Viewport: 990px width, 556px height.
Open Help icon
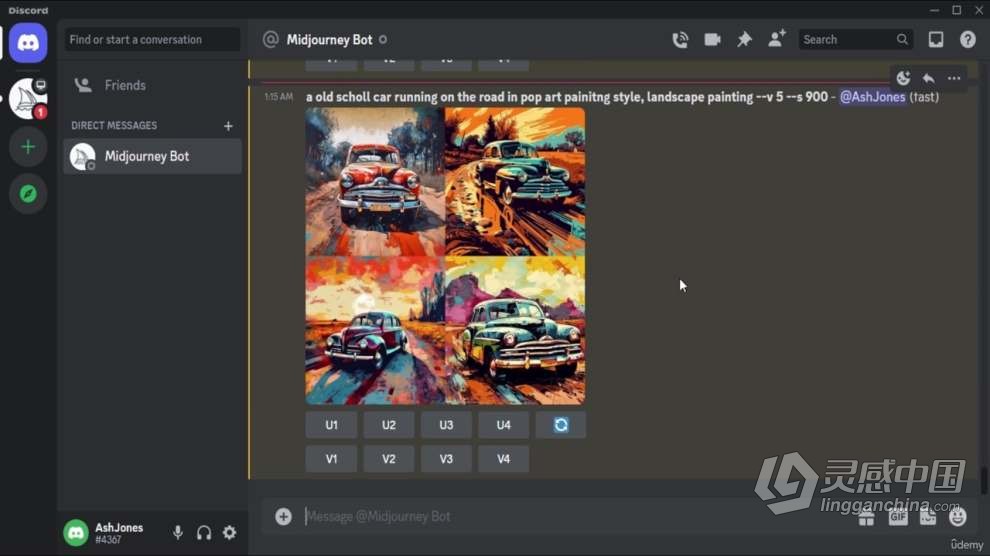(x=968, y=40)
